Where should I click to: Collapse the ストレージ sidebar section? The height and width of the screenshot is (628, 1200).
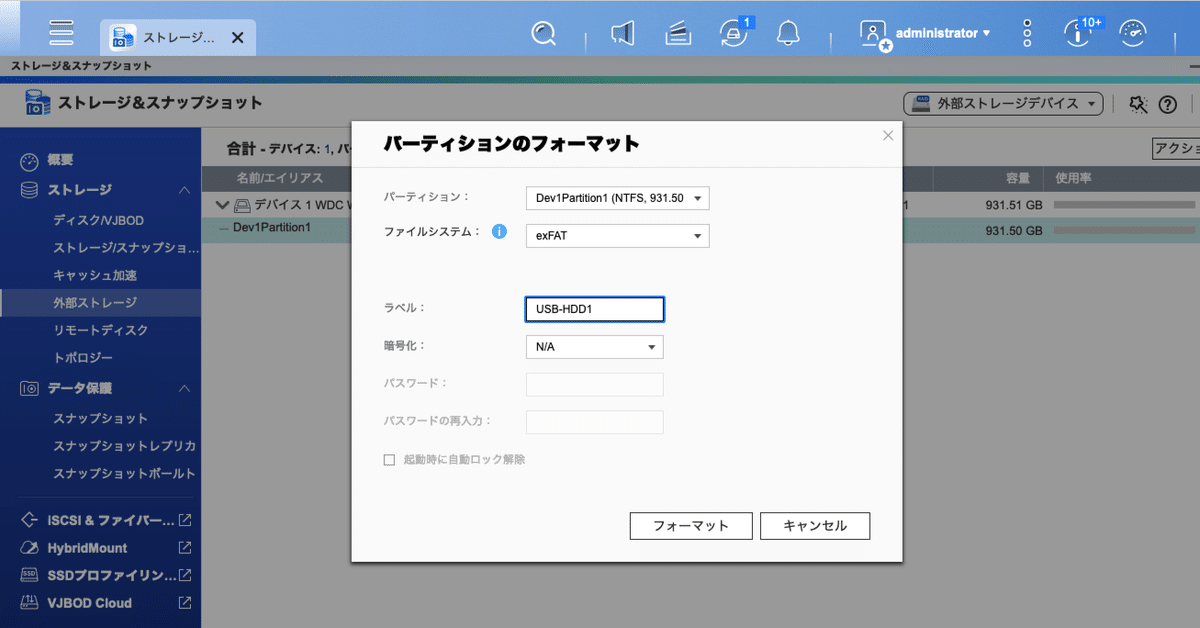click(x=184, y=190)
